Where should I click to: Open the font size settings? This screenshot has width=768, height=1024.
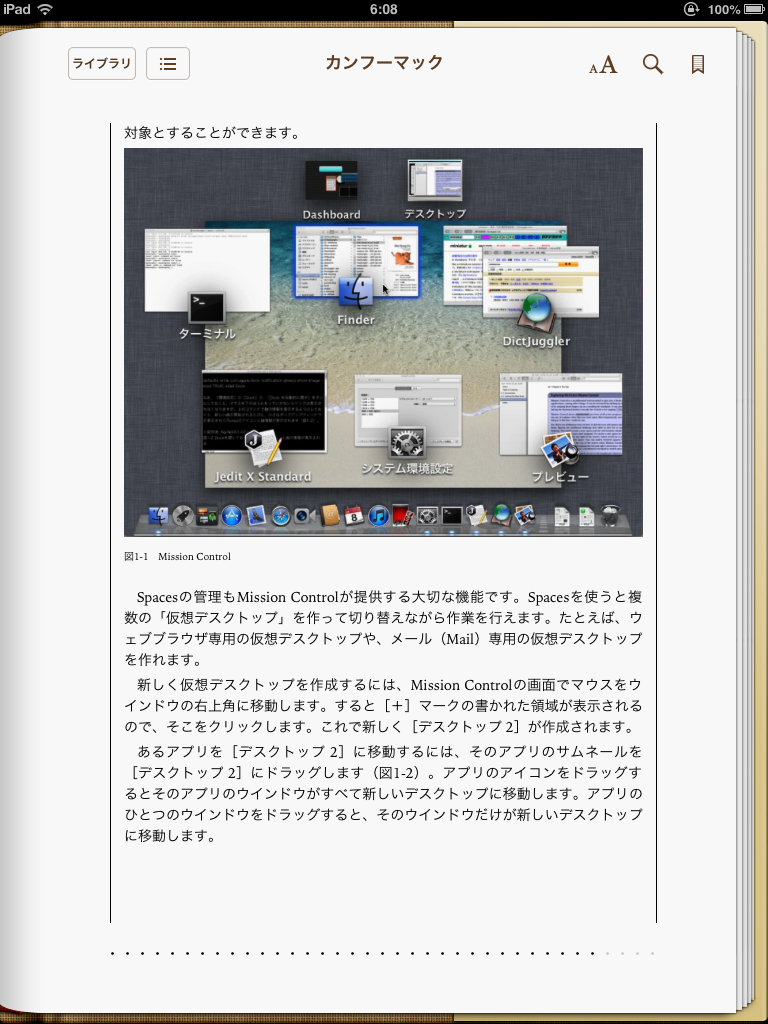pos(603,65)
